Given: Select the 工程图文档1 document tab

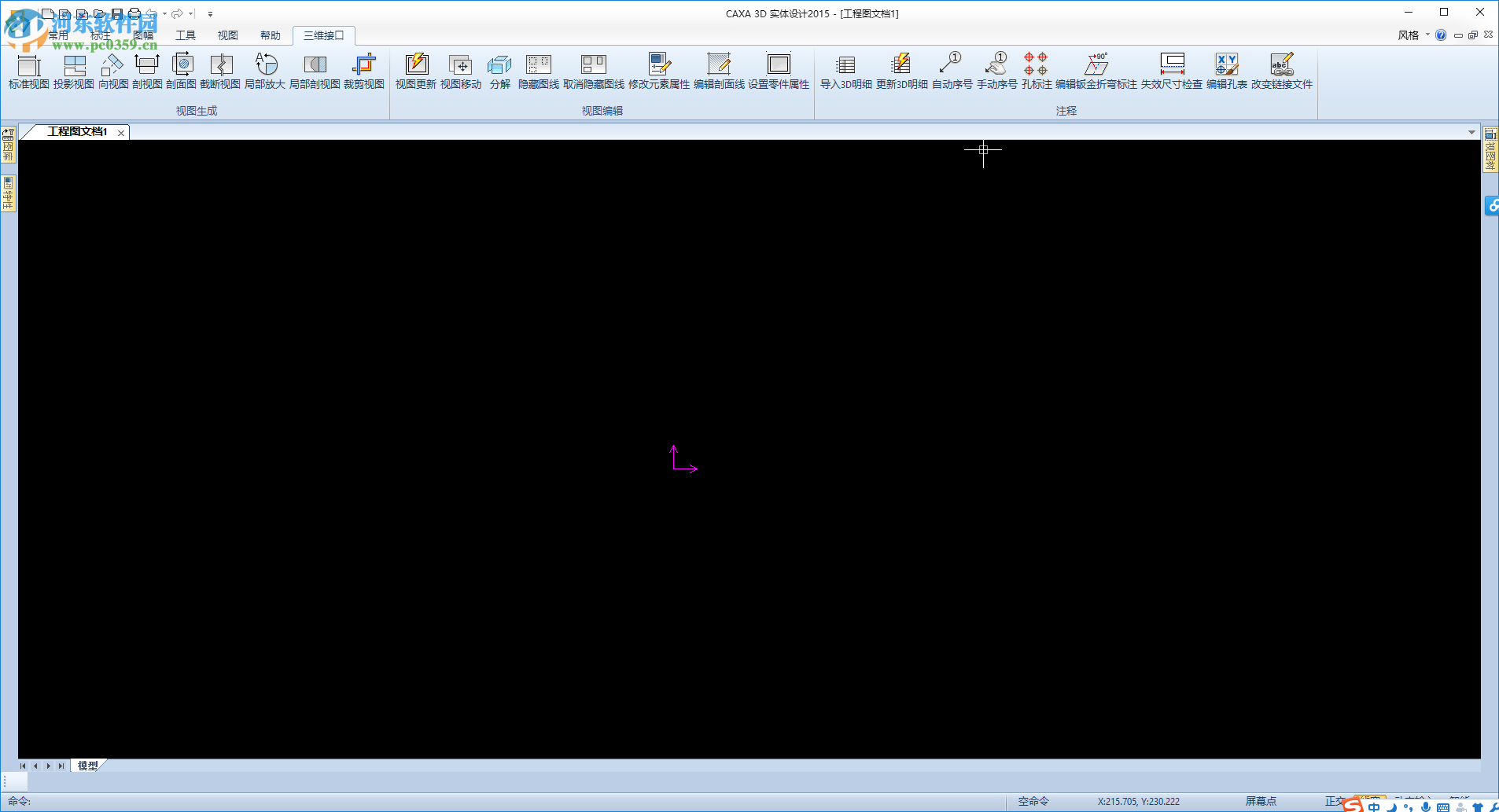Looking at the screenshot, I should (77, 132).
